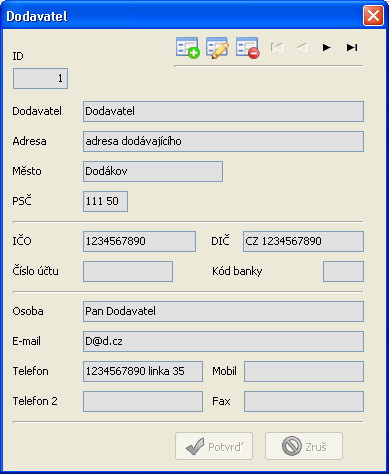Click the Telefon 2 label

click(35, 401)
